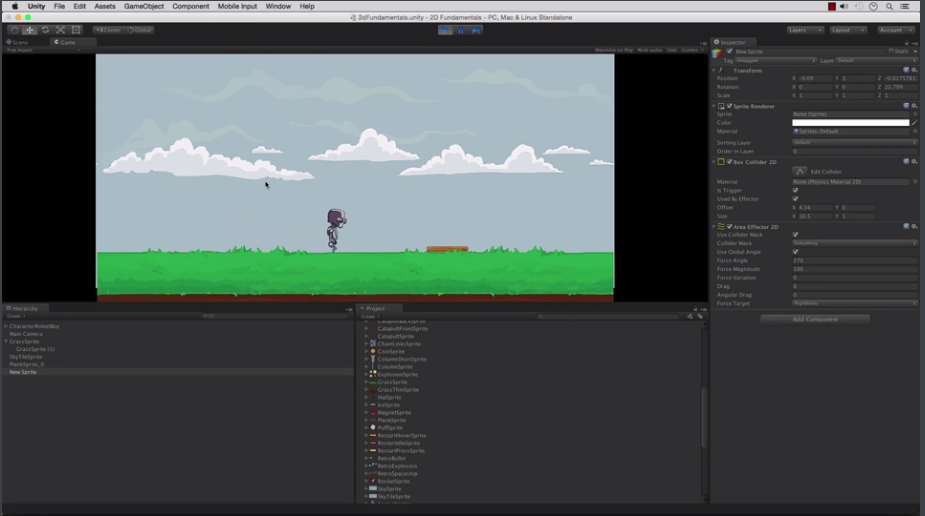Open the Transform component gear menu
Viewport: 925px width, 516px height.
[x=914, y=70]
